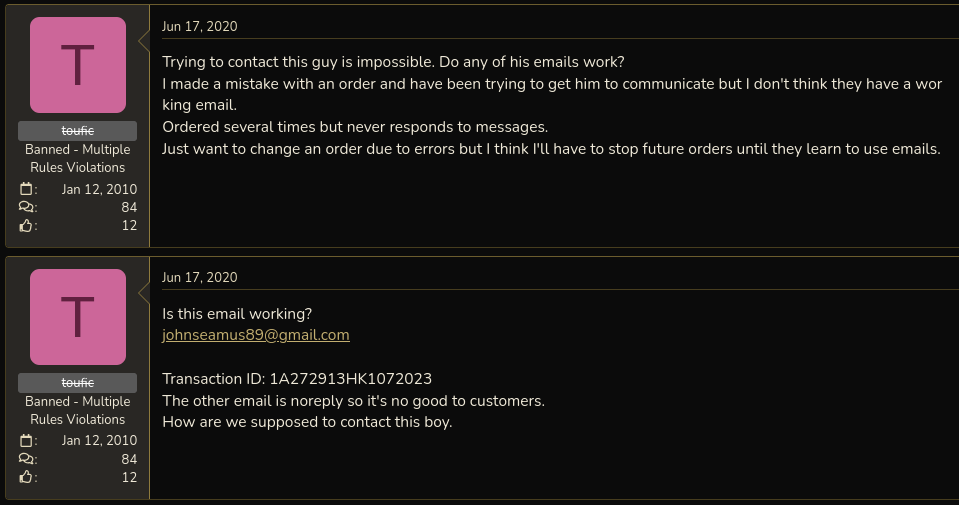Click the Jun 17, 2020 date above 'Is this email working?'
The image size is (959, 505).
click(x=200, y=277)
